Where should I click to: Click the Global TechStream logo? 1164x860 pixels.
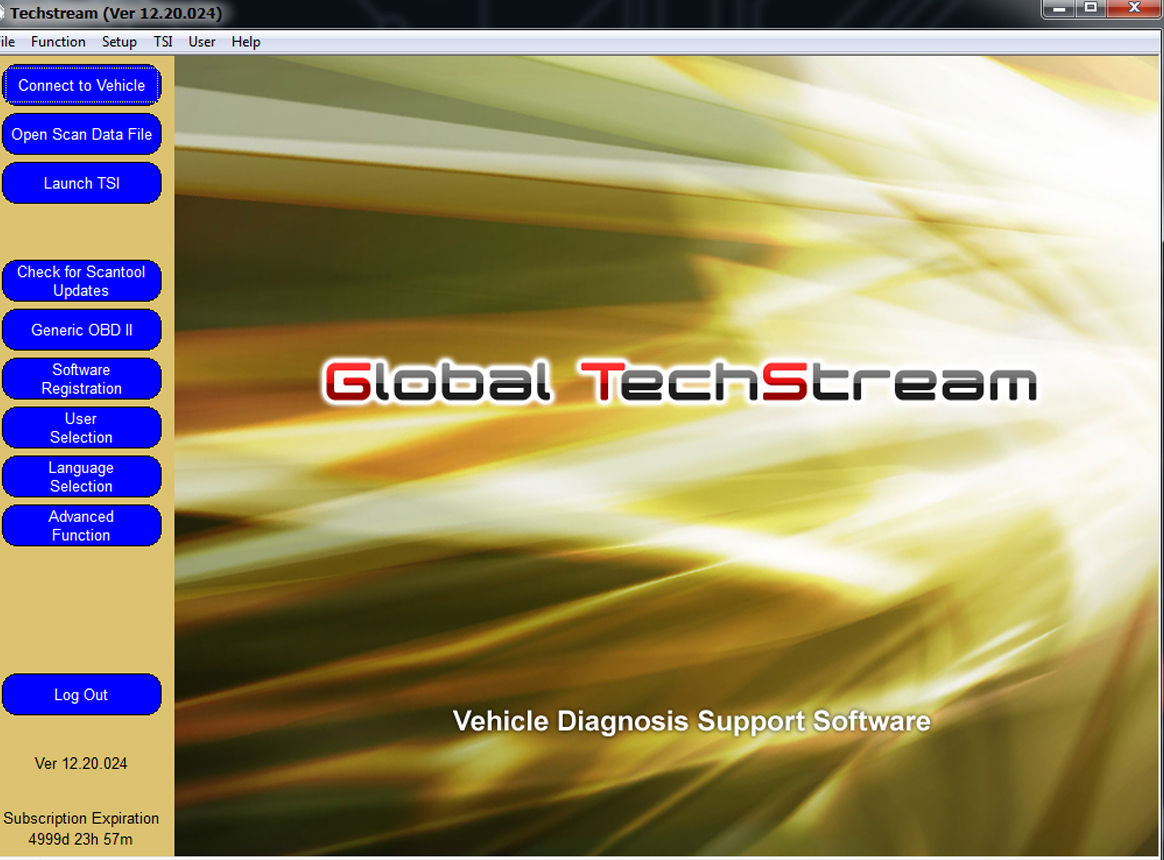coord(680,382)
